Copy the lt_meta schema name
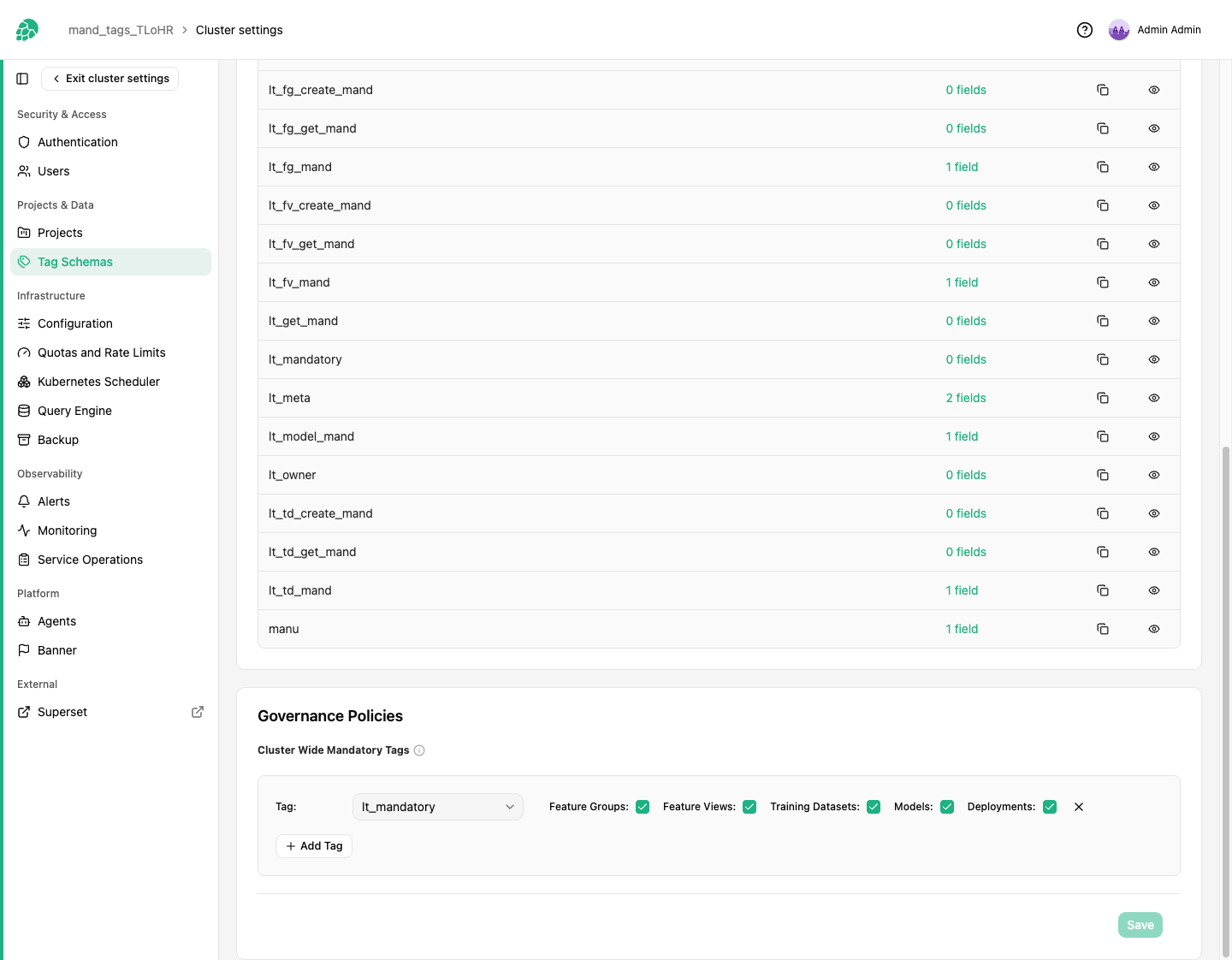The image size is (1232, 960). click(1103, 398)
